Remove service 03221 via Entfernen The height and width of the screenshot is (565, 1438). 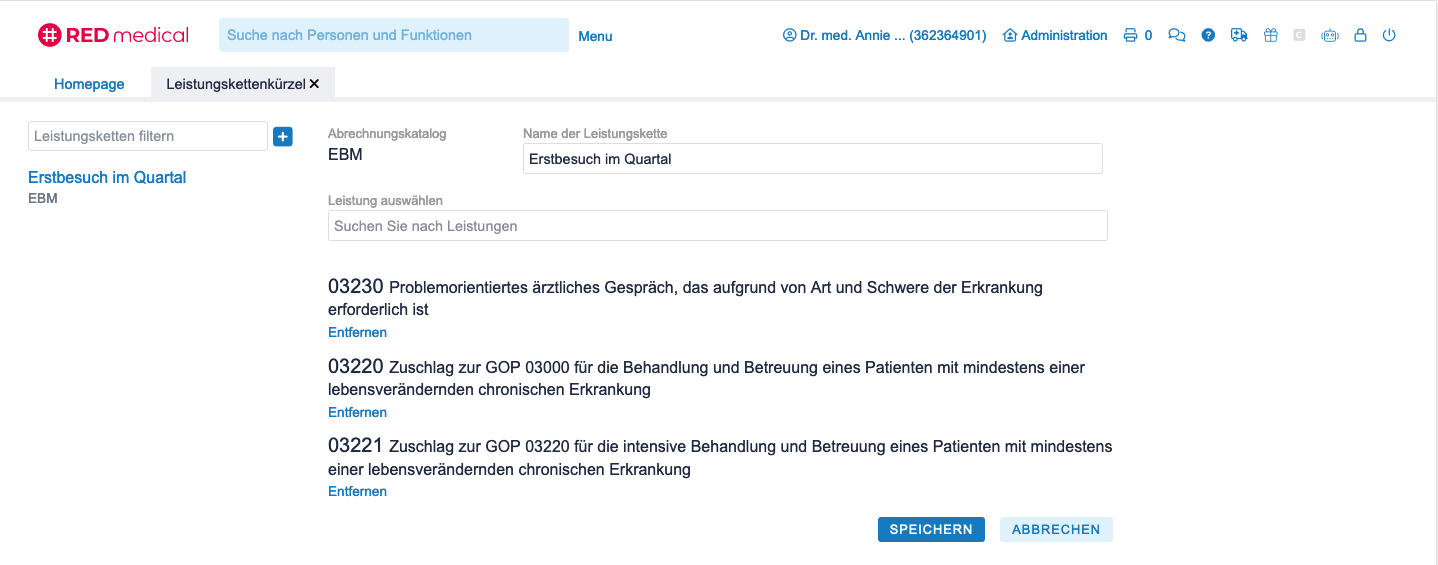(x=357, y=491)
